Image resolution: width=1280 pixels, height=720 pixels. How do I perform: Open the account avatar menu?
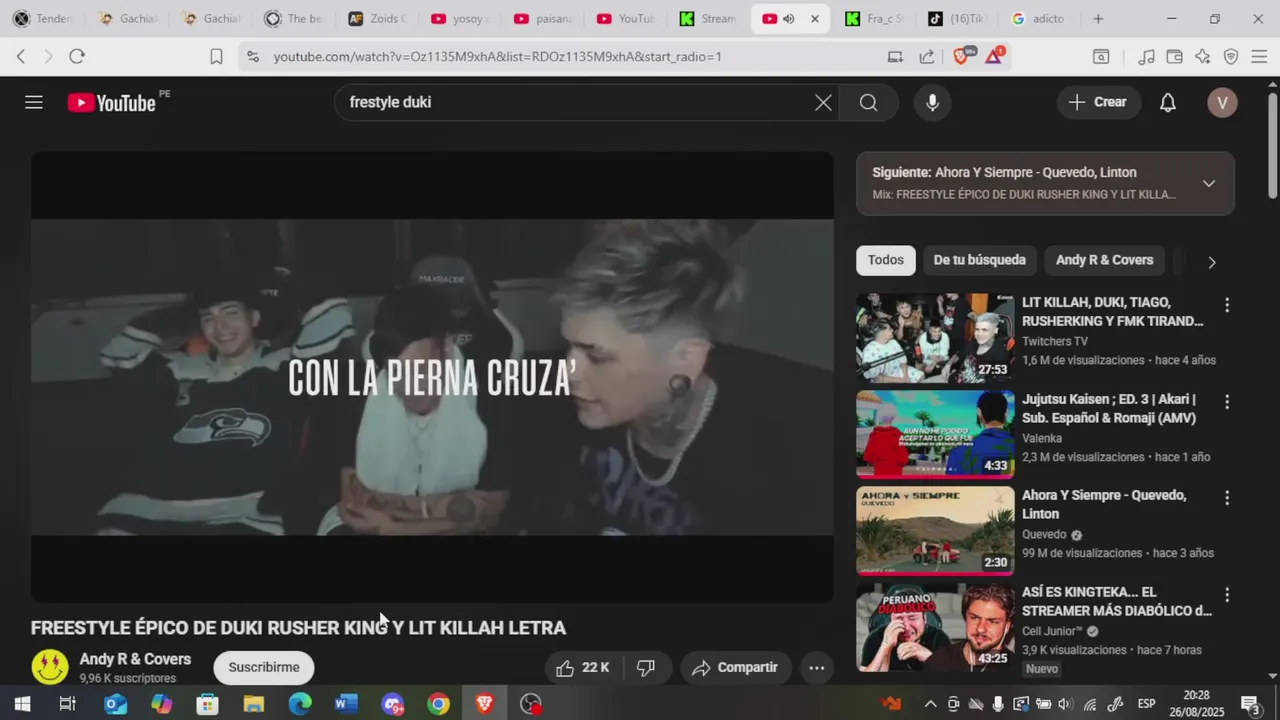(1222, 102)
